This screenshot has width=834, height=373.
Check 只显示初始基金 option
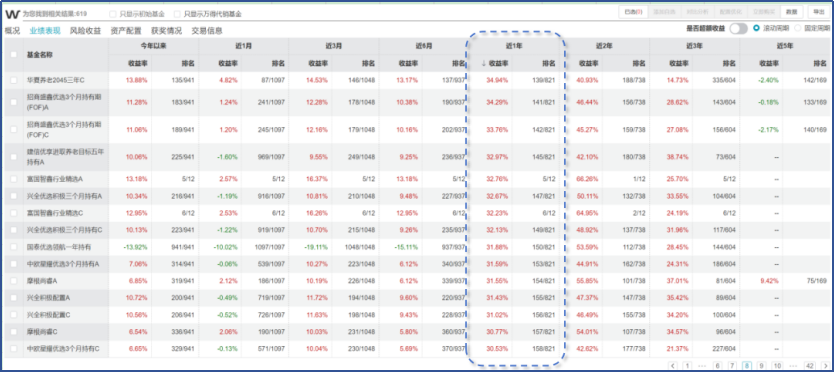113,14
